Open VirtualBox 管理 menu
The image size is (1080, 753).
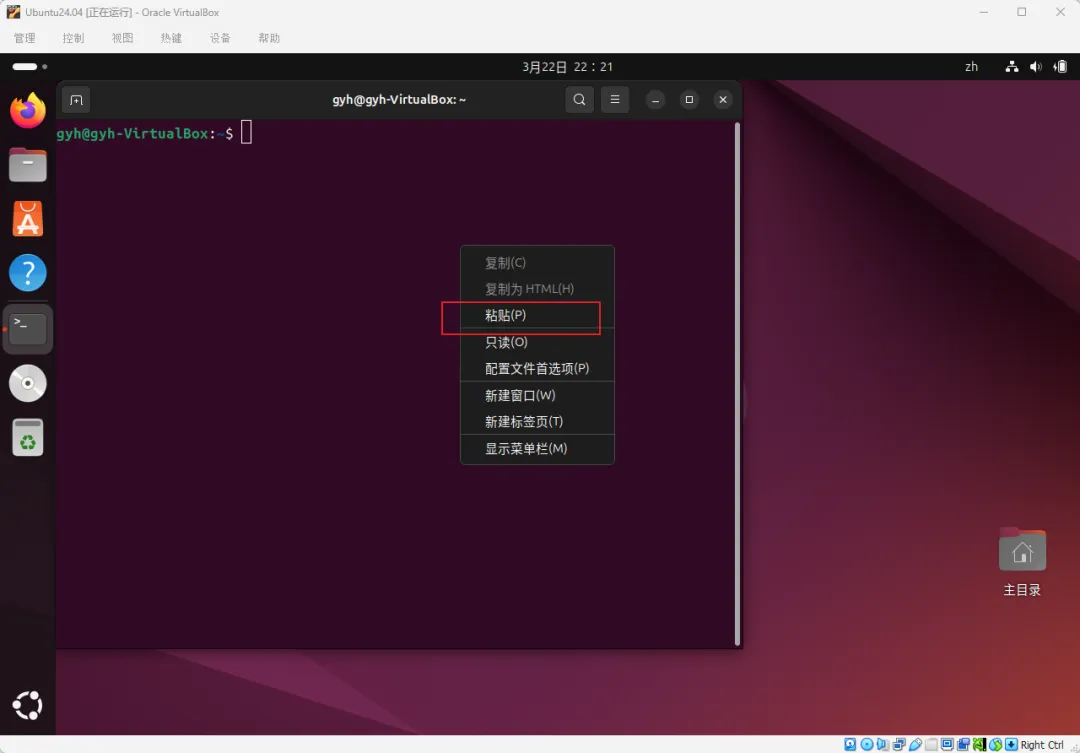[25, 38]
